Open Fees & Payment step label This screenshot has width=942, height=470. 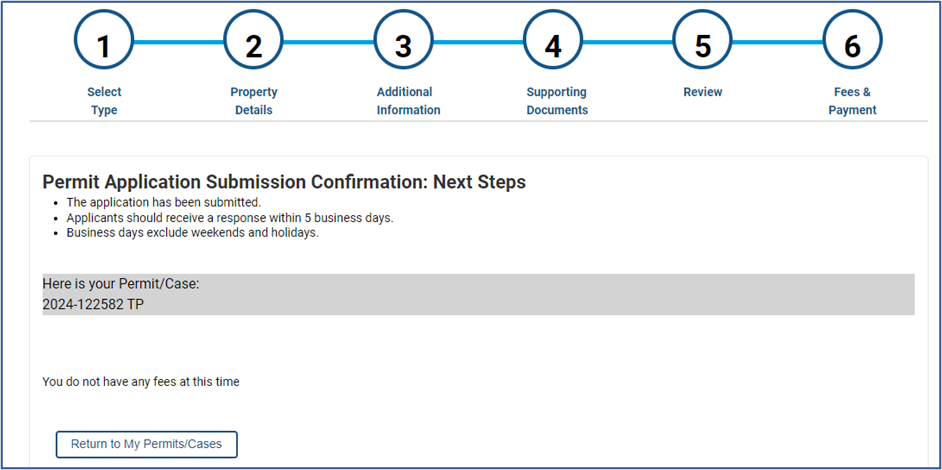coord(852,101)
